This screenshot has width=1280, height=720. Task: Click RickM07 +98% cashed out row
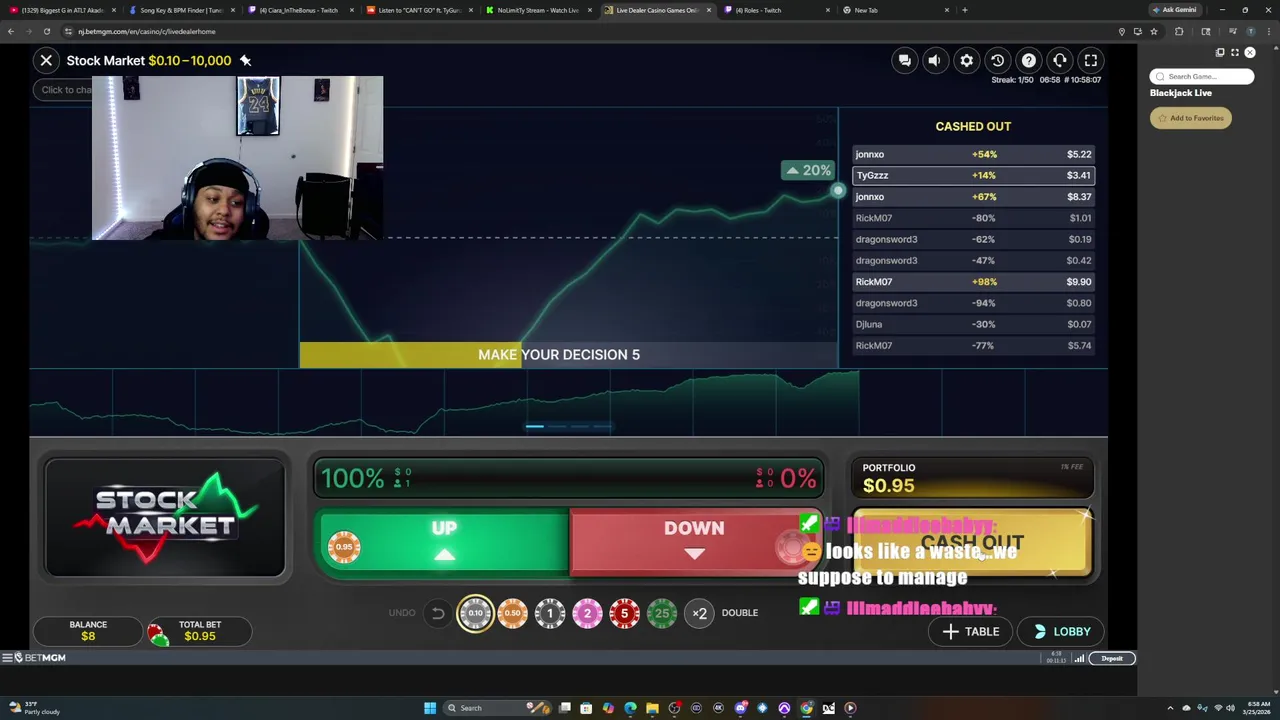tap(973, 282)
